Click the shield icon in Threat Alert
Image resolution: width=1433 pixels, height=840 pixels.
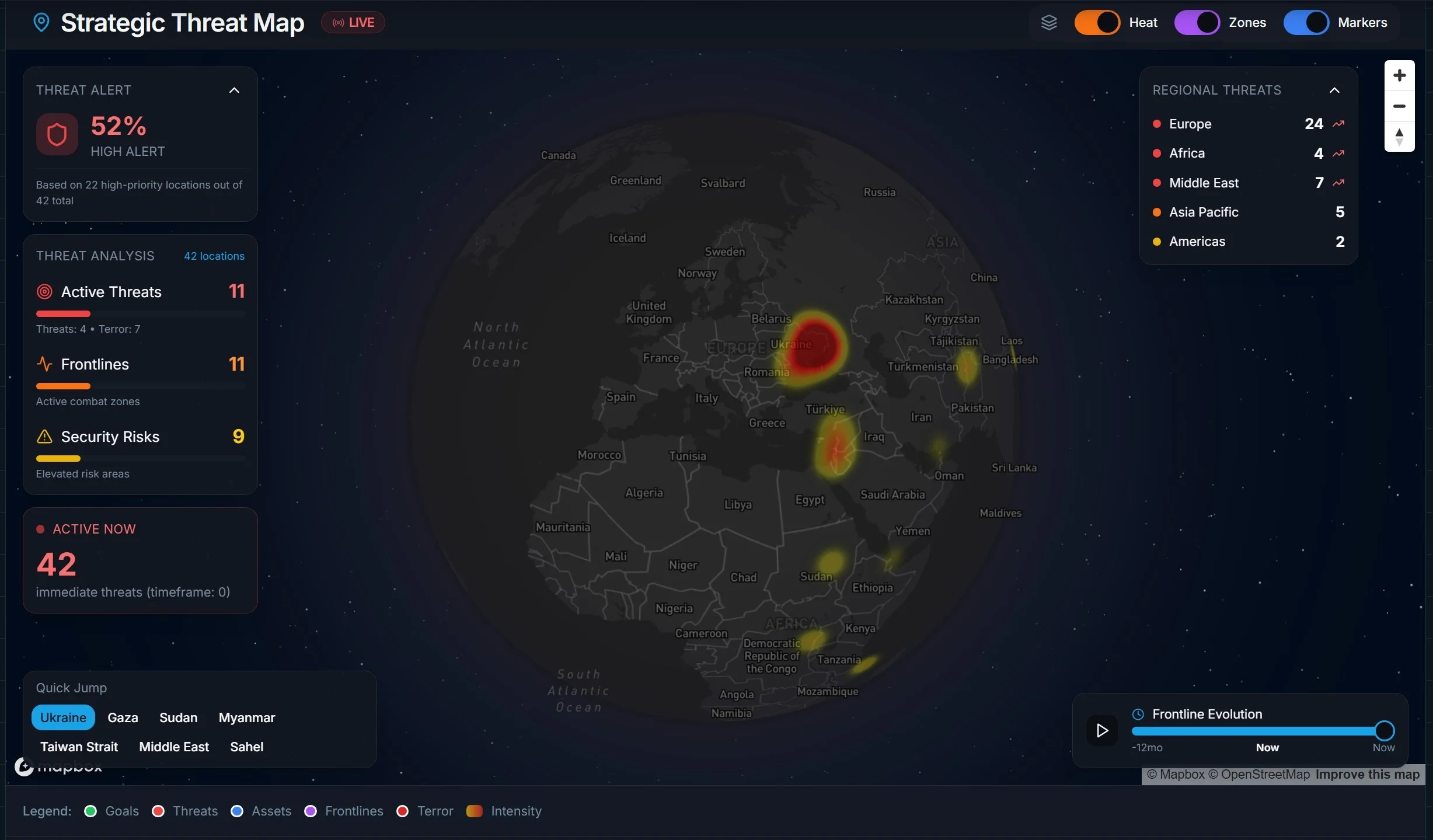point(57,134)
